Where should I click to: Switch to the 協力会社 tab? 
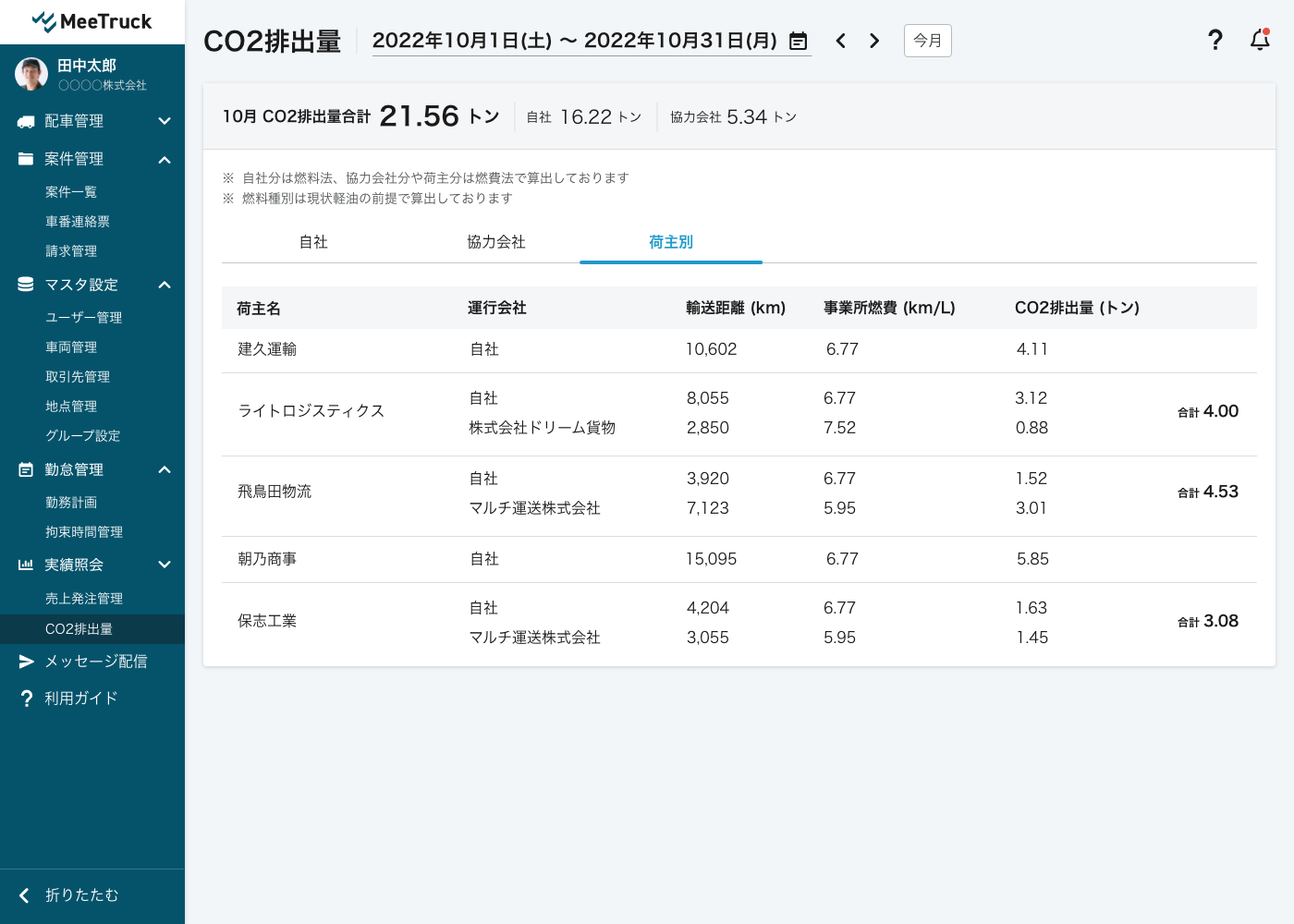tap(496, 242)
